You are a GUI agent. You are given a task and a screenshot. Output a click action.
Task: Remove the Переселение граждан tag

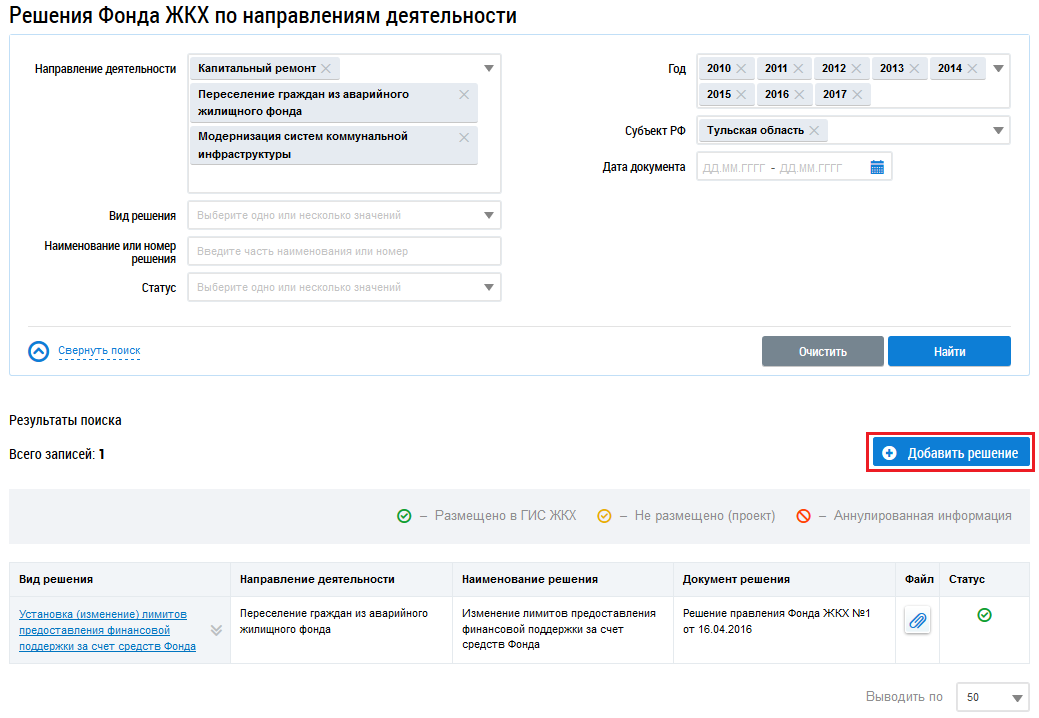pos(464,95)
